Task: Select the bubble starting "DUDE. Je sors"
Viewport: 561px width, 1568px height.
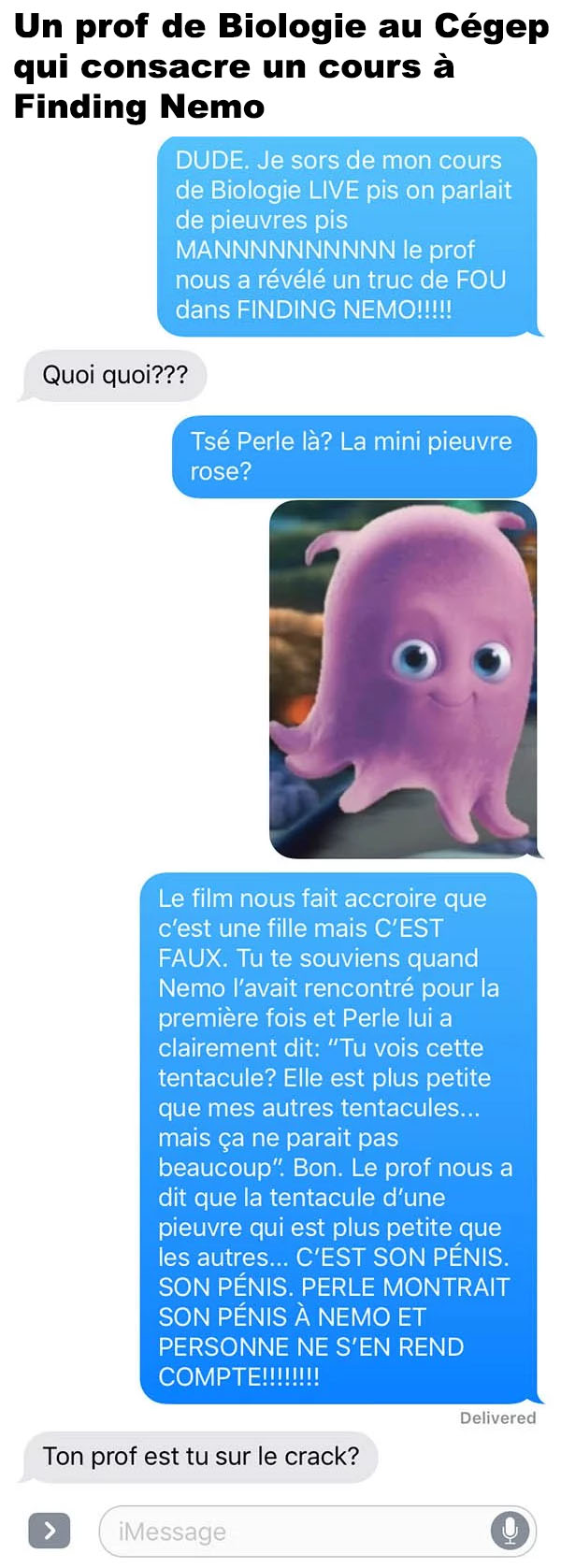Action: pyautogui.click(x=348, y=236)
